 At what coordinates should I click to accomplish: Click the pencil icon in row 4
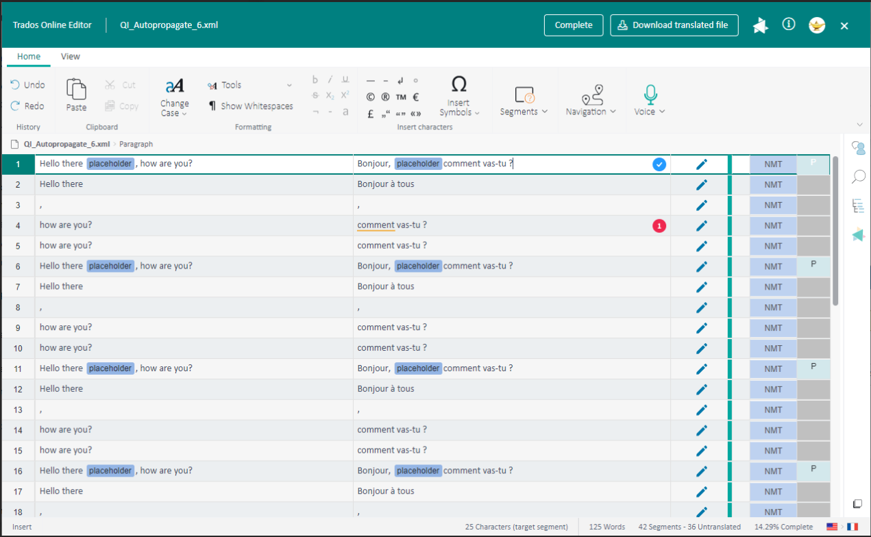701,226
